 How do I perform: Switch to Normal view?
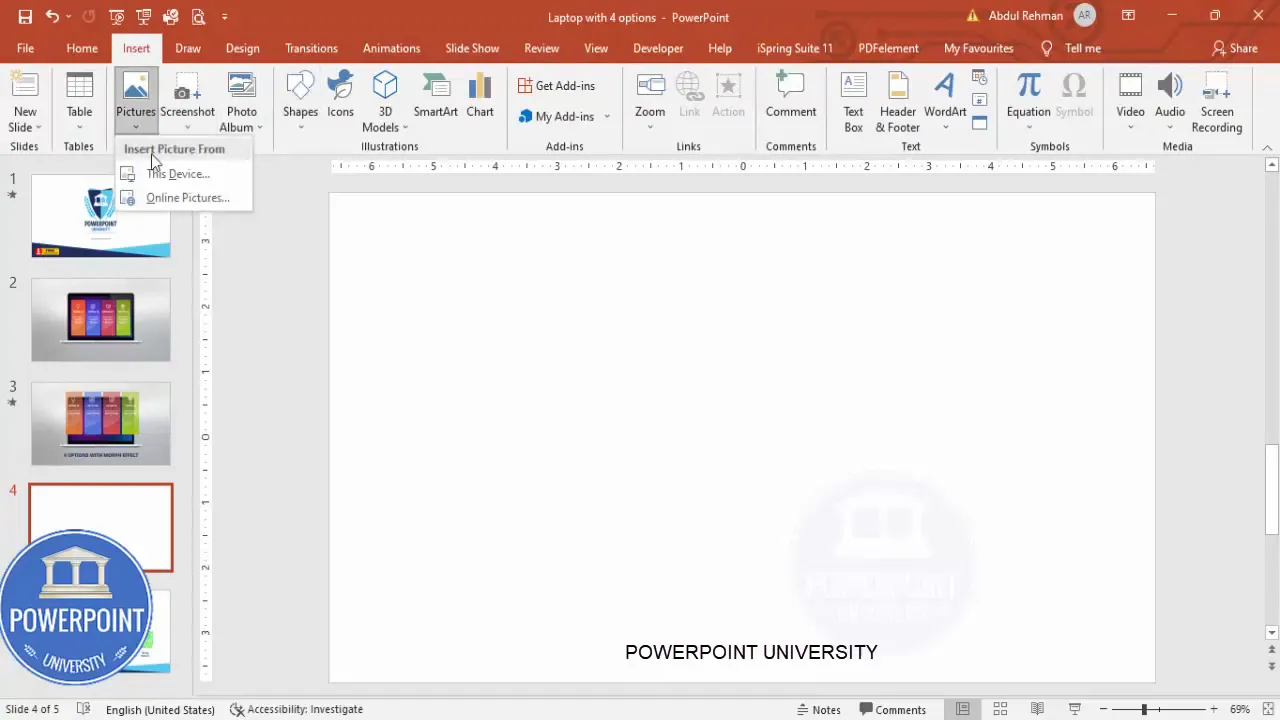click(963, 709)
